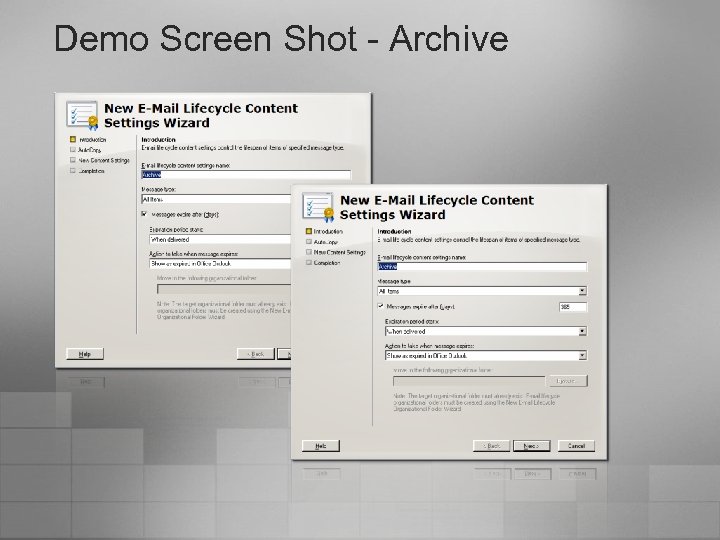
Task: Select Introduction step in front wizard
Action: coord(324,231)
